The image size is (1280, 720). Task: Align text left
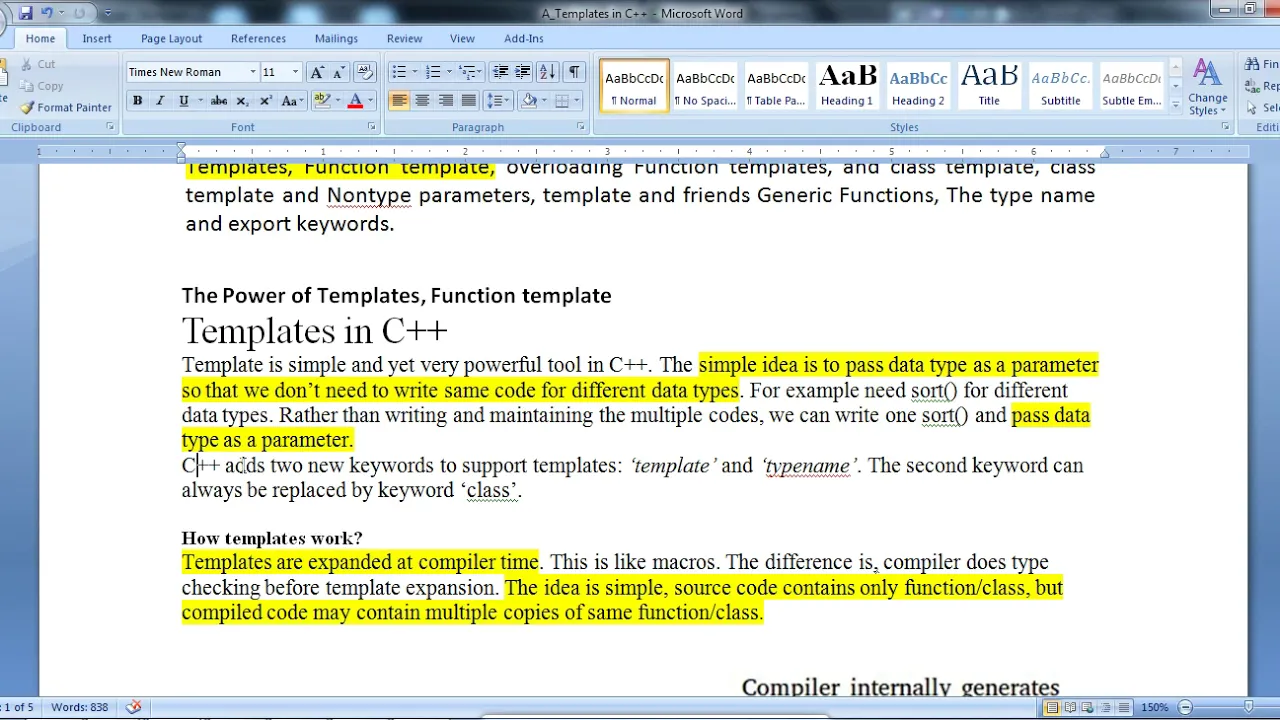tap(399, 101)
